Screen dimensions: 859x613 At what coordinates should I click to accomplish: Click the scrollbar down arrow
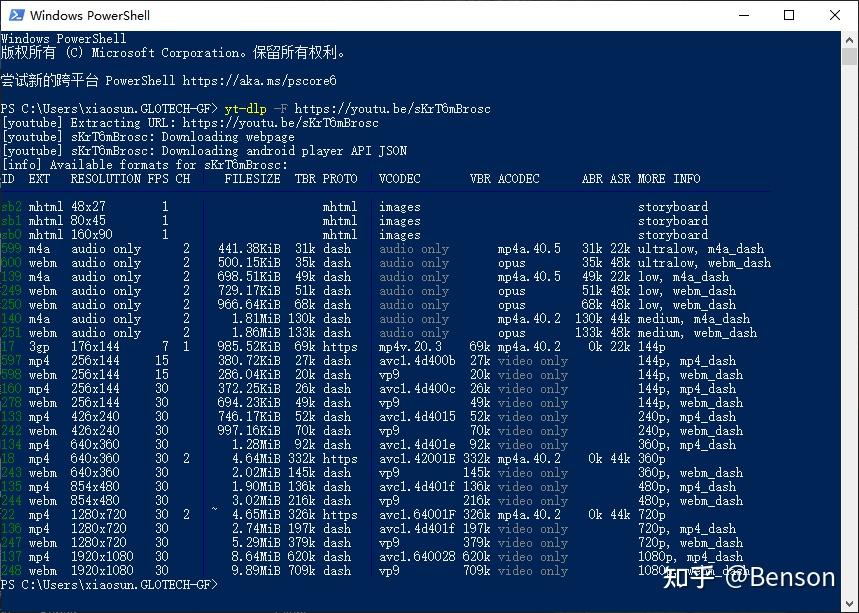[849, 603]
